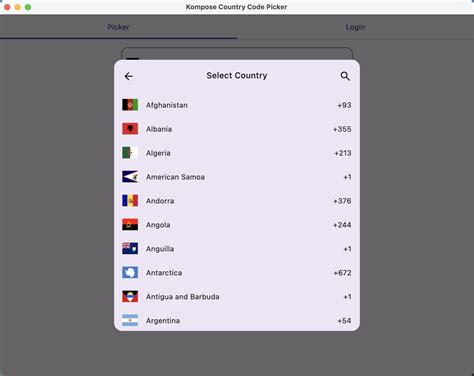Select the +355 dial code
The image size is (474, 376).
coord(342,129)
